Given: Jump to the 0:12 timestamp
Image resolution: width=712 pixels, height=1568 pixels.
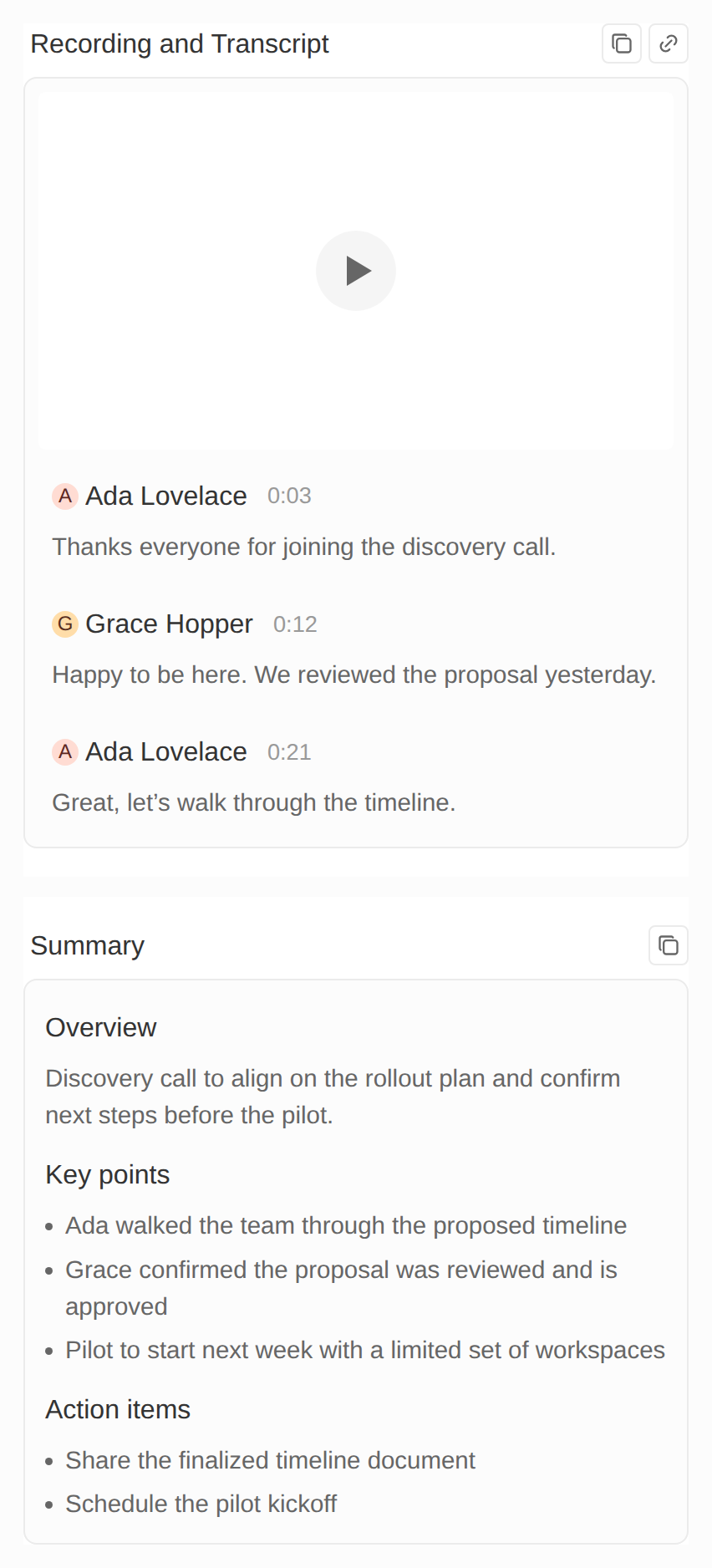Looking at the screenshot, I should click(295, 624).
